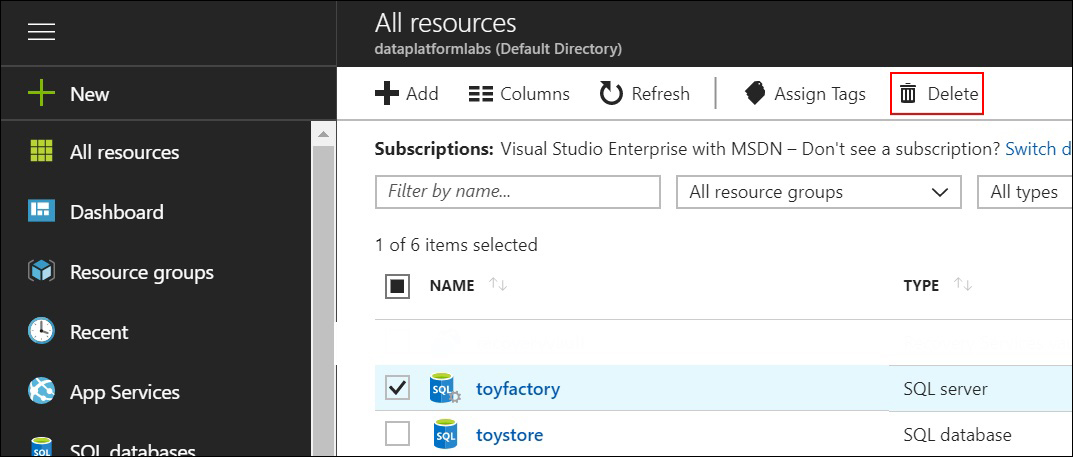The height and width of the screenshot is (457, 1073).
Task: Sort by NAME using sort arrows
Action: coord(498,285)
